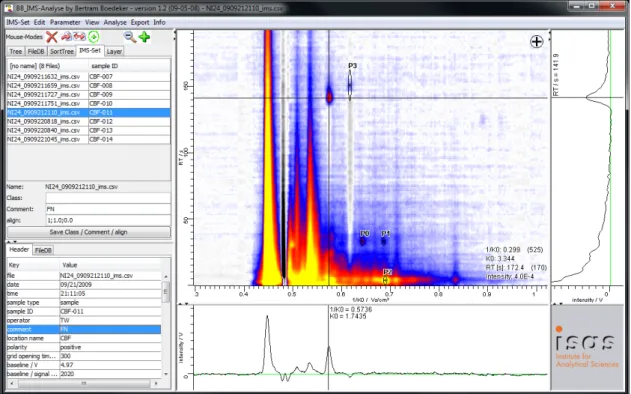631x394 pixels.
Task: Click the header table horizontal scrollbar thumb
Action: pyautogui.click(x=84, y=383)
